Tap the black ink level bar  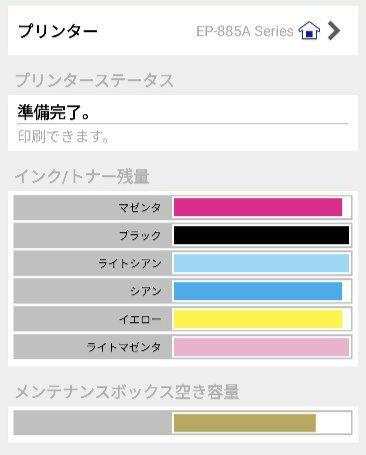click(262, 235)
